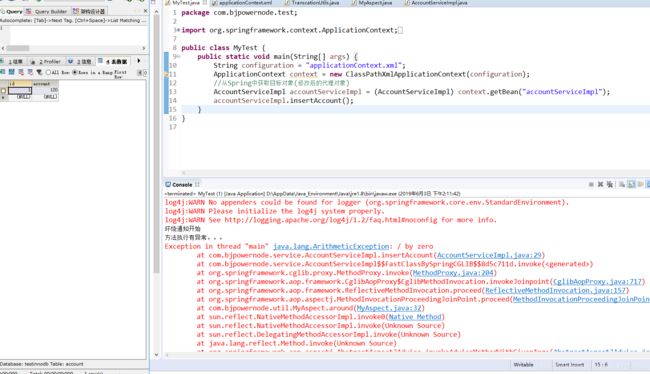The width and height of the screenshot is (650, 374).
Task: Click the Database: testinnodb Table: account status text
Action: (42, 364)
